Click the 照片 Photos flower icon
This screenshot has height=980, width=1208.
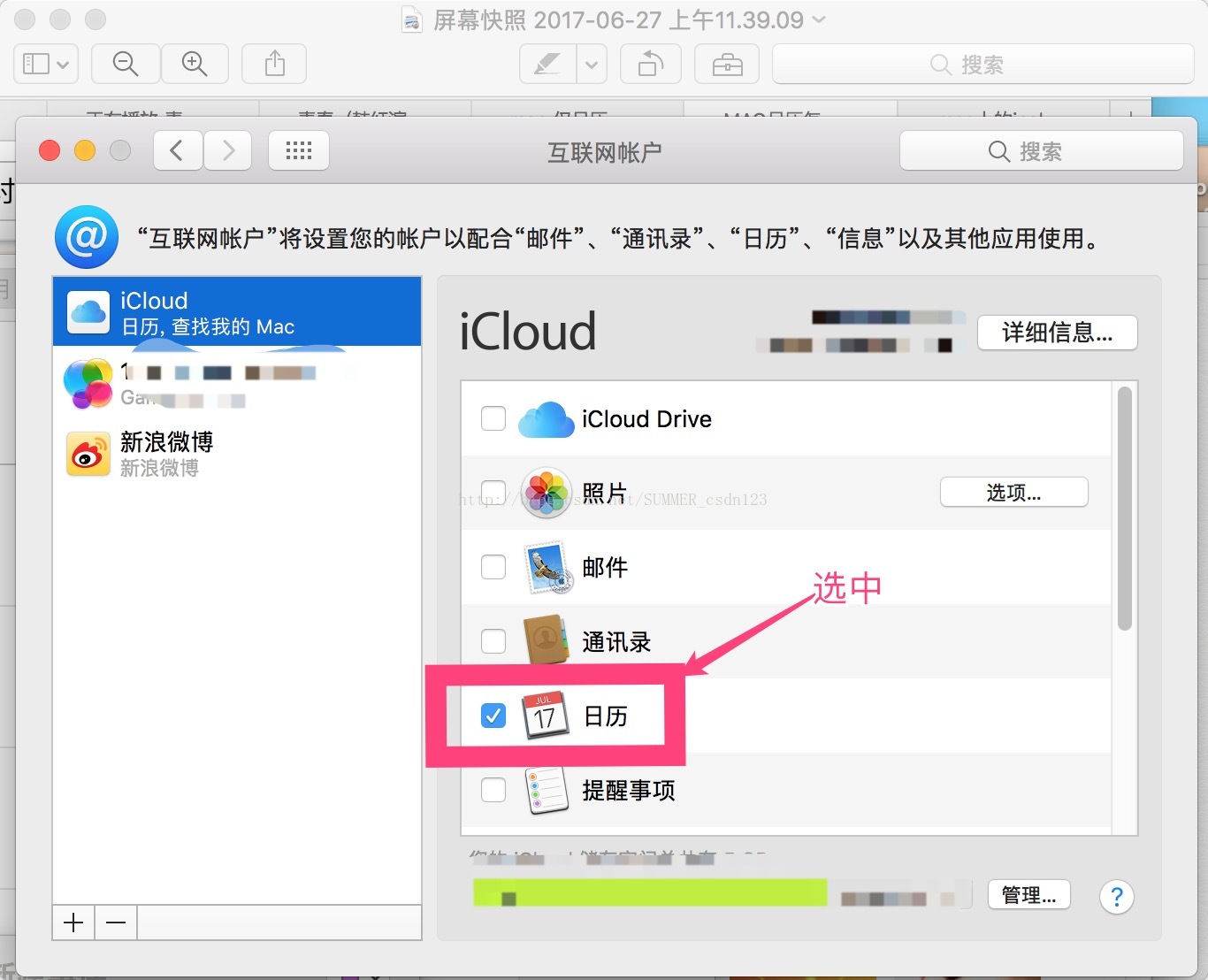pos(547,493)
